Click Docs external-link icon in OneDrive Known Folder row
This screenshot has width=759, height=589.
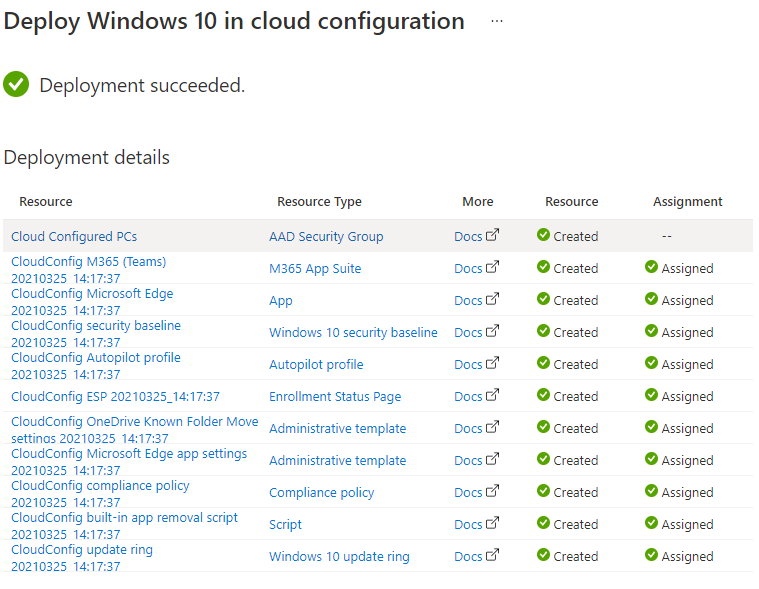[x=492, y=426]
